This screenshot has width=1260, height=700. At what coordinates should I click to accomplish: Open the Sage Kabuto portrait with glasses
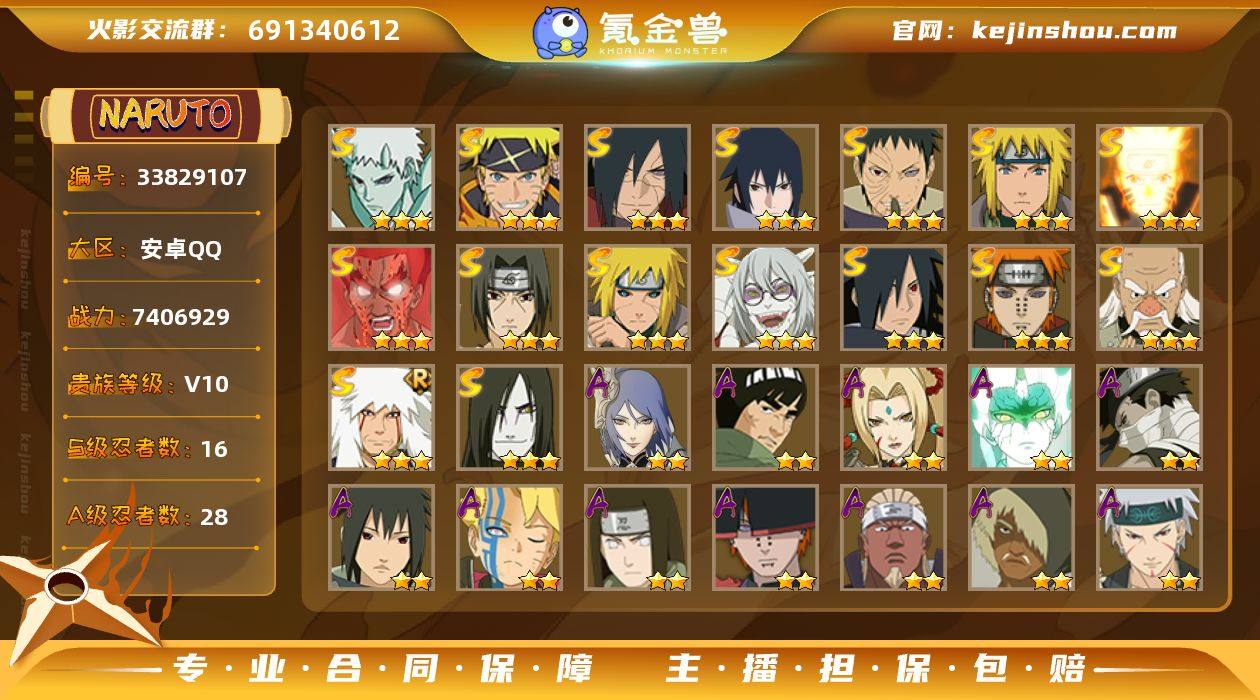765,297
